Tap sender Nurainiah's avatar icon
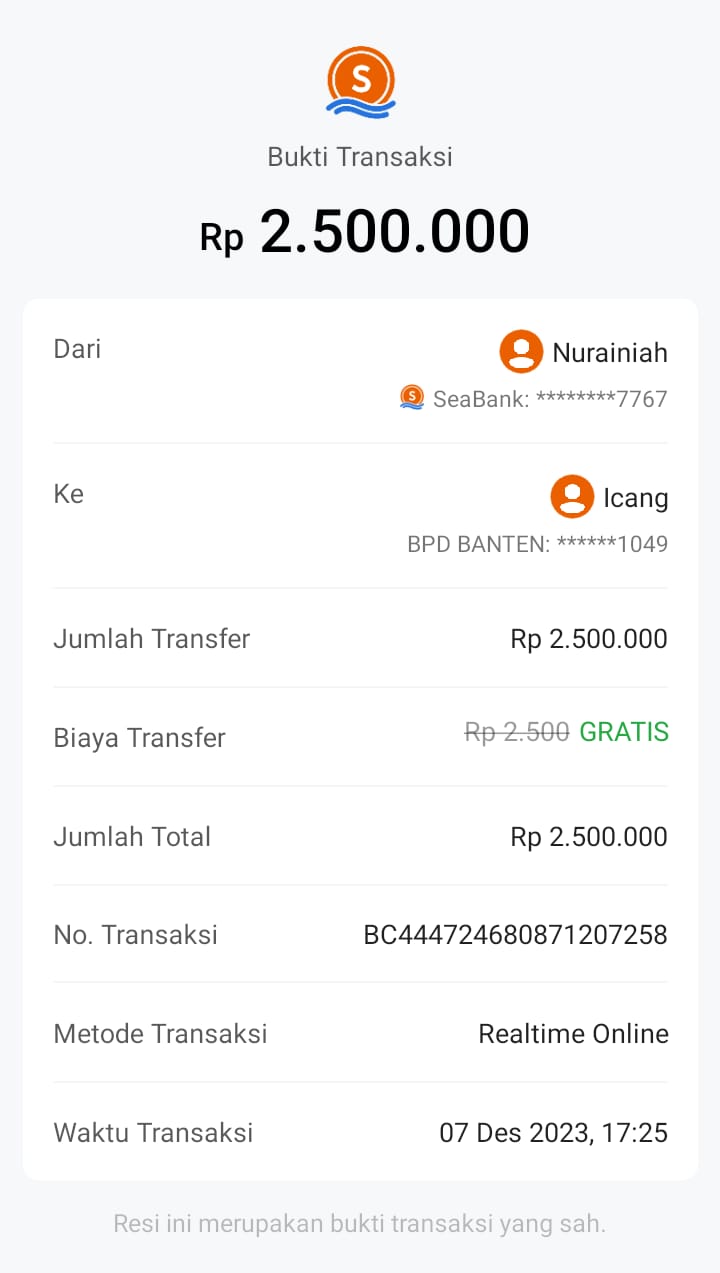Image resolution: width=720 pixels, height=1273 pixels. [x=521, y=351]
